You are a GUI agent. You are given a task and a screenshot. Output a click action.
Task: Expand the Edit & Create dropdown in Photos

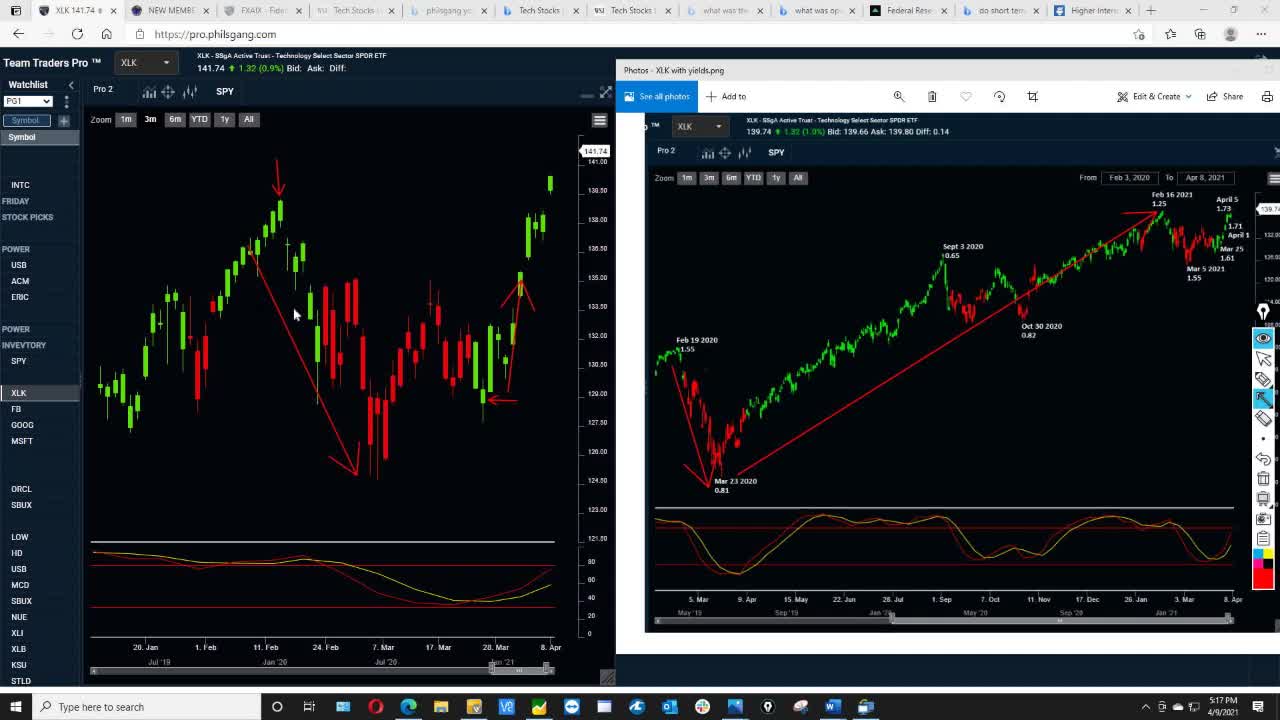1154,96
